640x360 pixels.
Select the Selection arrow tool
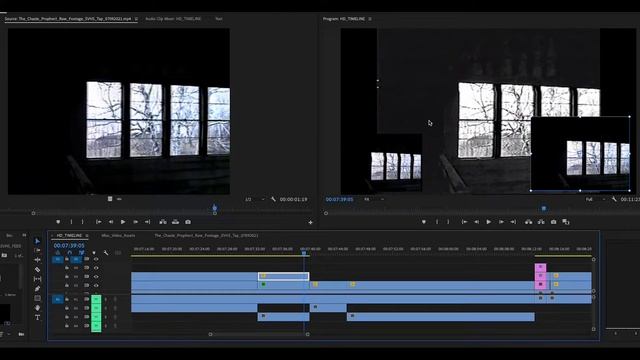click(37, 241)
